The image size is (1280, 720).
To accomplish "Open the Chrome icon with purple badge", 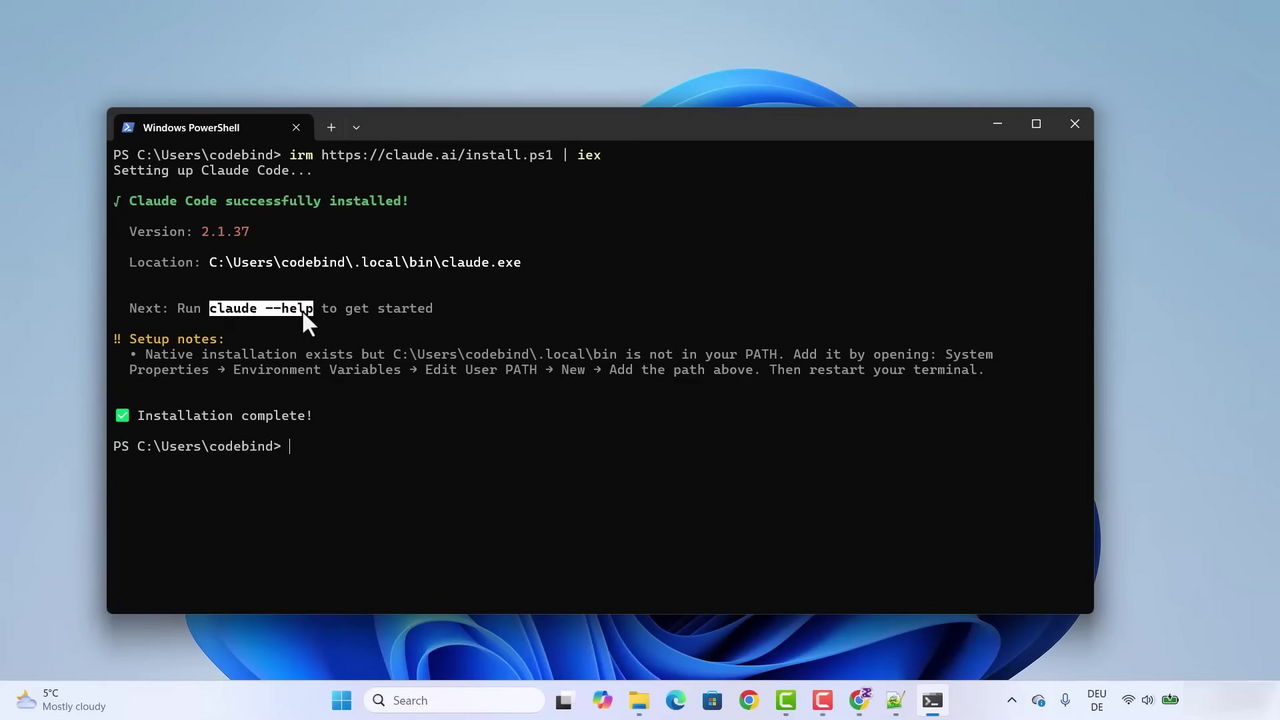I will (859, 700).
